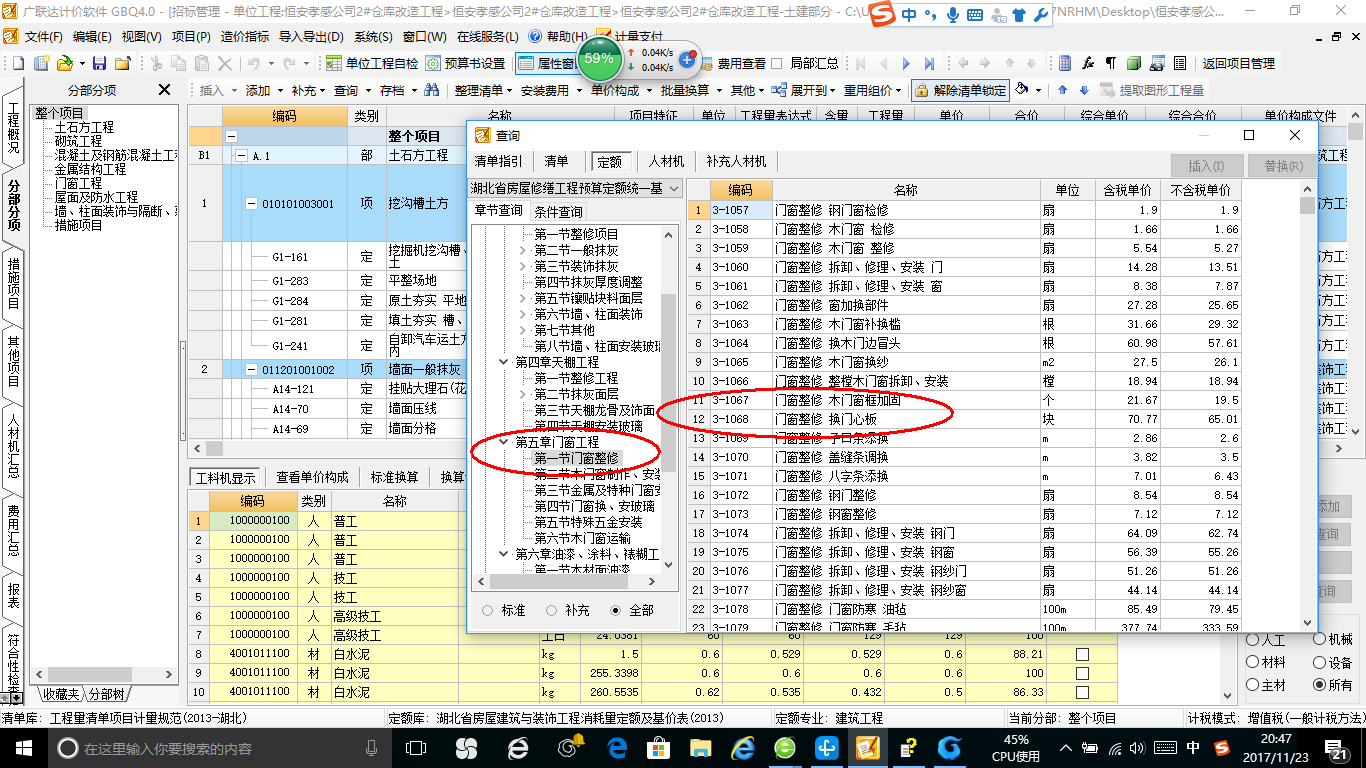Screen dimensions: 1366x768
Task: Switch to 人材机 tab in query dialog
Action: [x=666, y=161]
